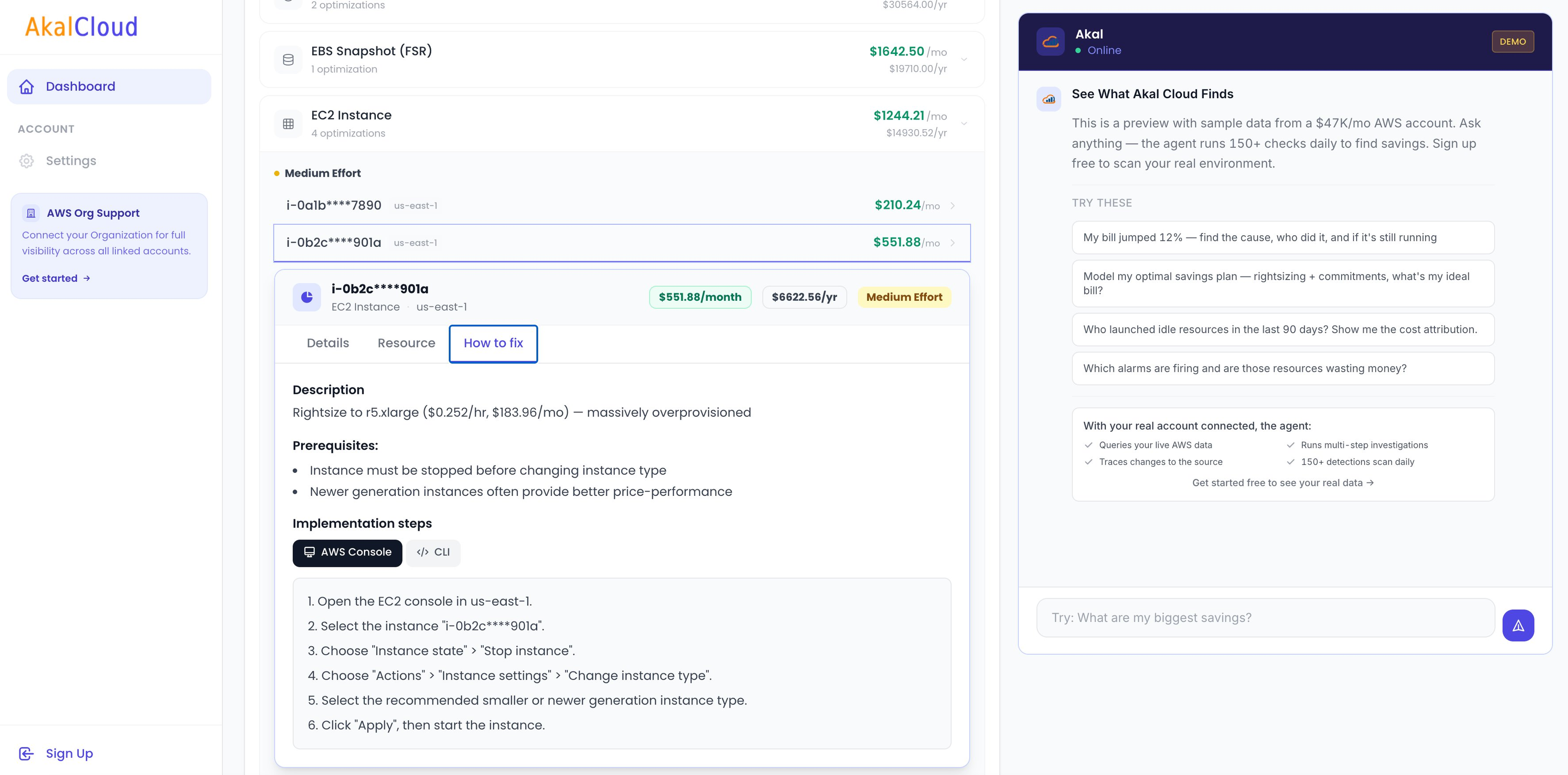Click the $6622.56/yr badge
The width and height of the screenshot is (1568, 775).
804,297
